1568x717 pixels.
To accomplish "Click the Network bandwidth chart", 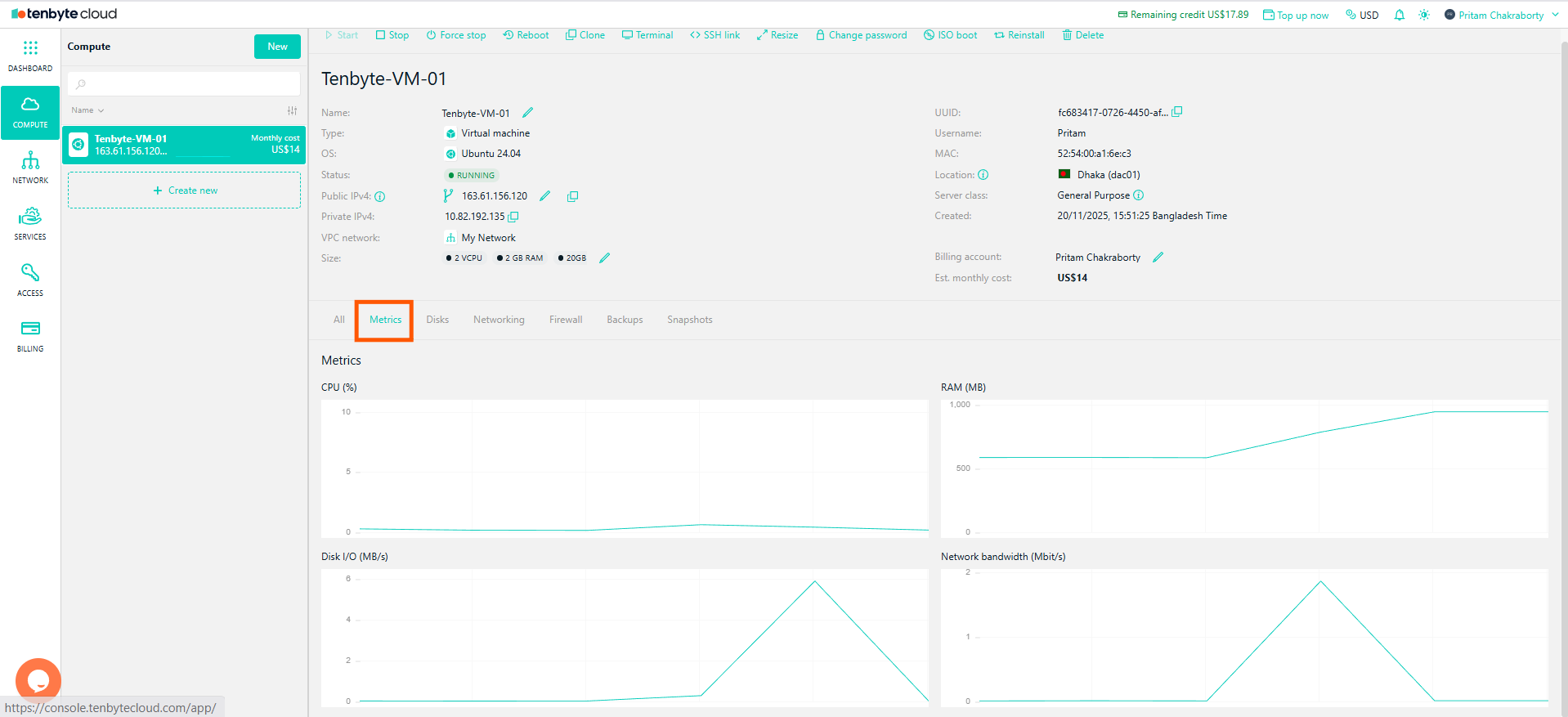I will point(1244,638).
